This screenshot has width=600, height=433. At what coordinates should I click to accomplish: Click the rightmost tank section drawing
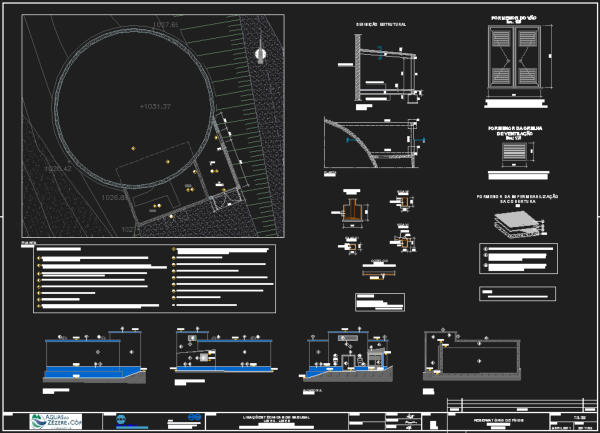(473, 358)
